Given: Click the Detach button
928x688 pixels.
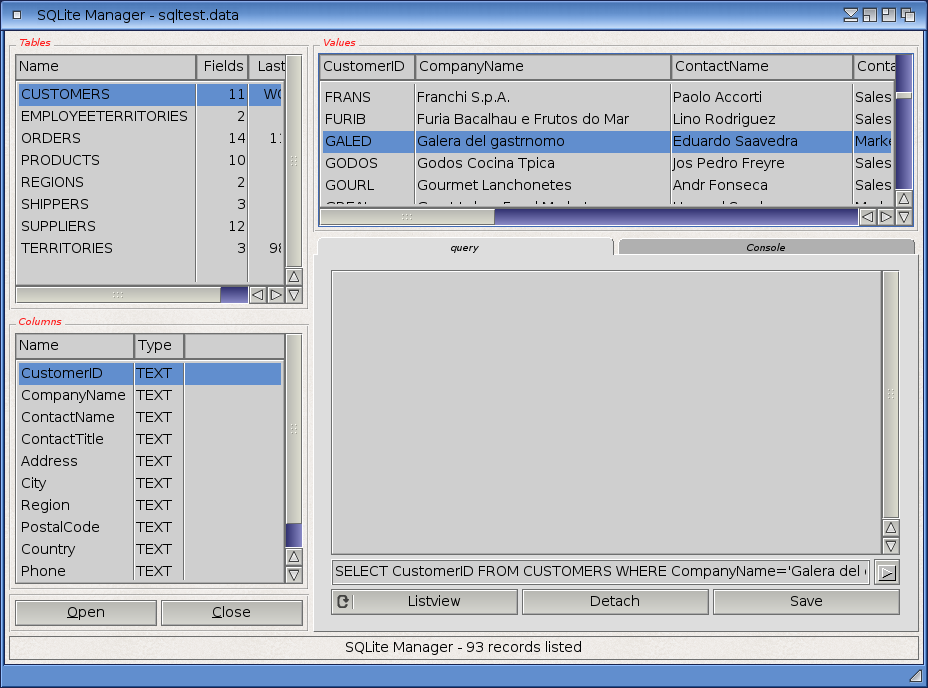Looking at the screenshot, I should 615,602.
